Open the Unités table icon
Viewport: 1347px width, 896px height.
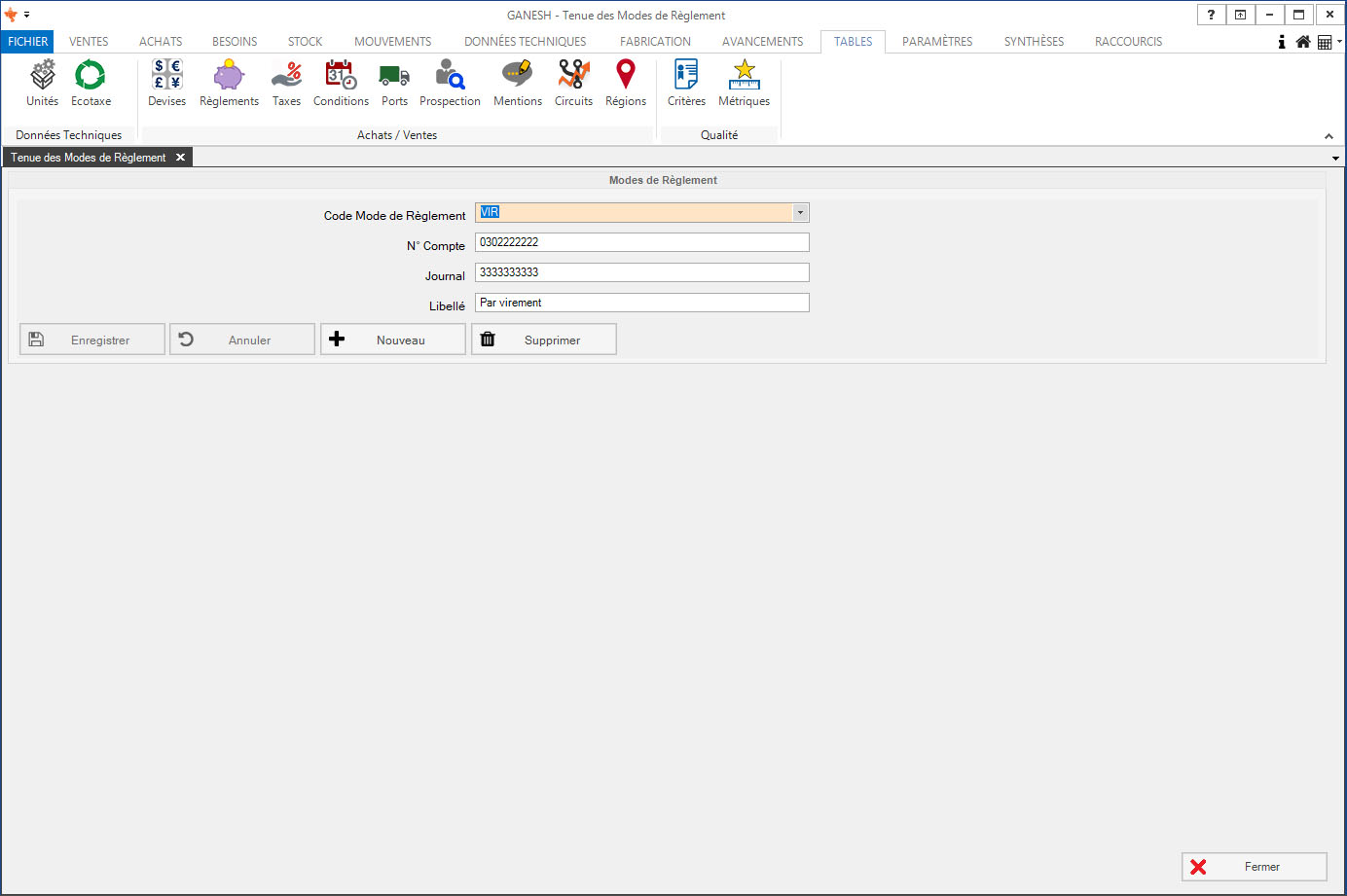[42, 76]
